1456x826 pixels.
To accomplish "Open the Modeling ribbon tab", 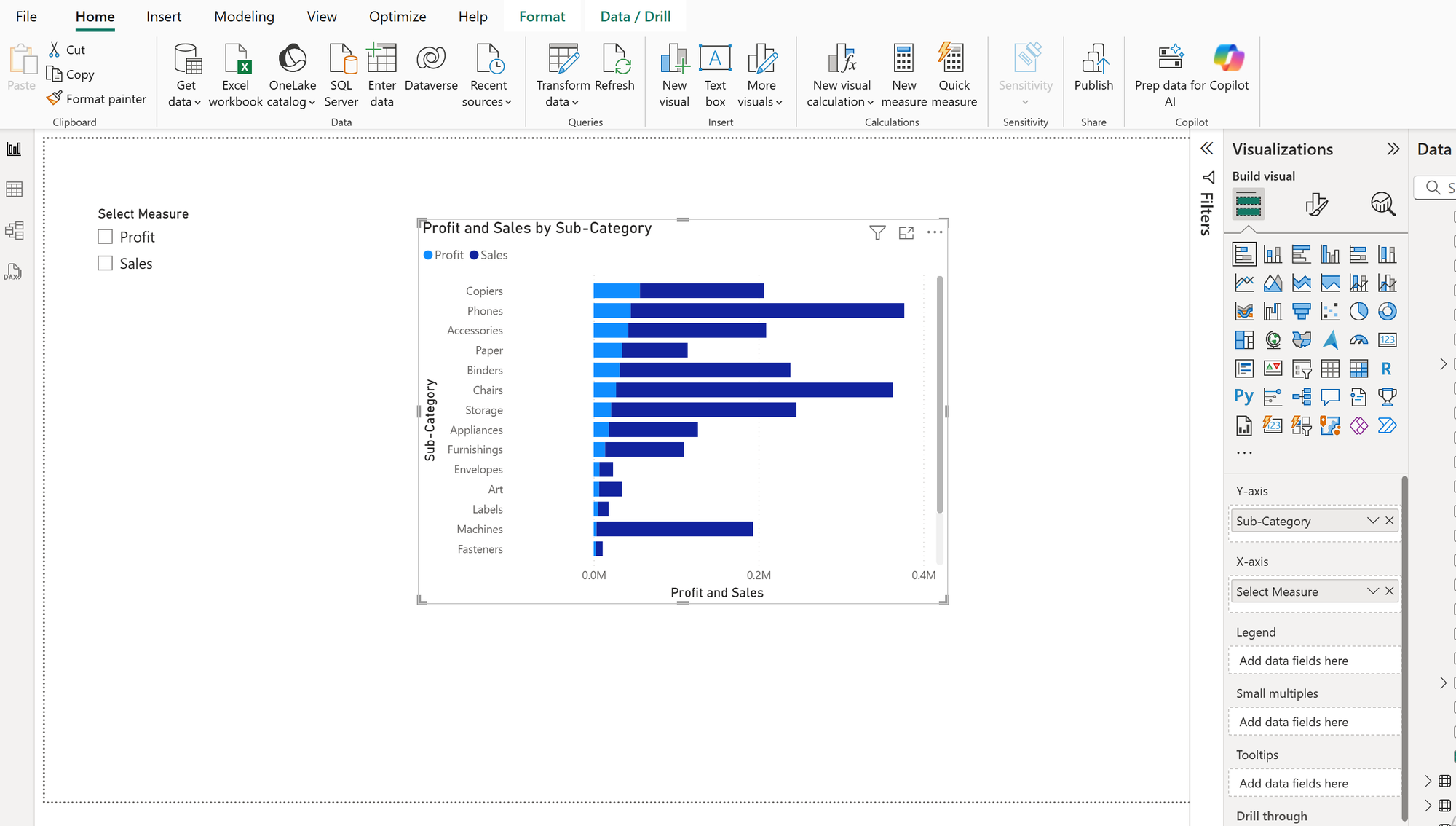I will click(x=244, y=16).
